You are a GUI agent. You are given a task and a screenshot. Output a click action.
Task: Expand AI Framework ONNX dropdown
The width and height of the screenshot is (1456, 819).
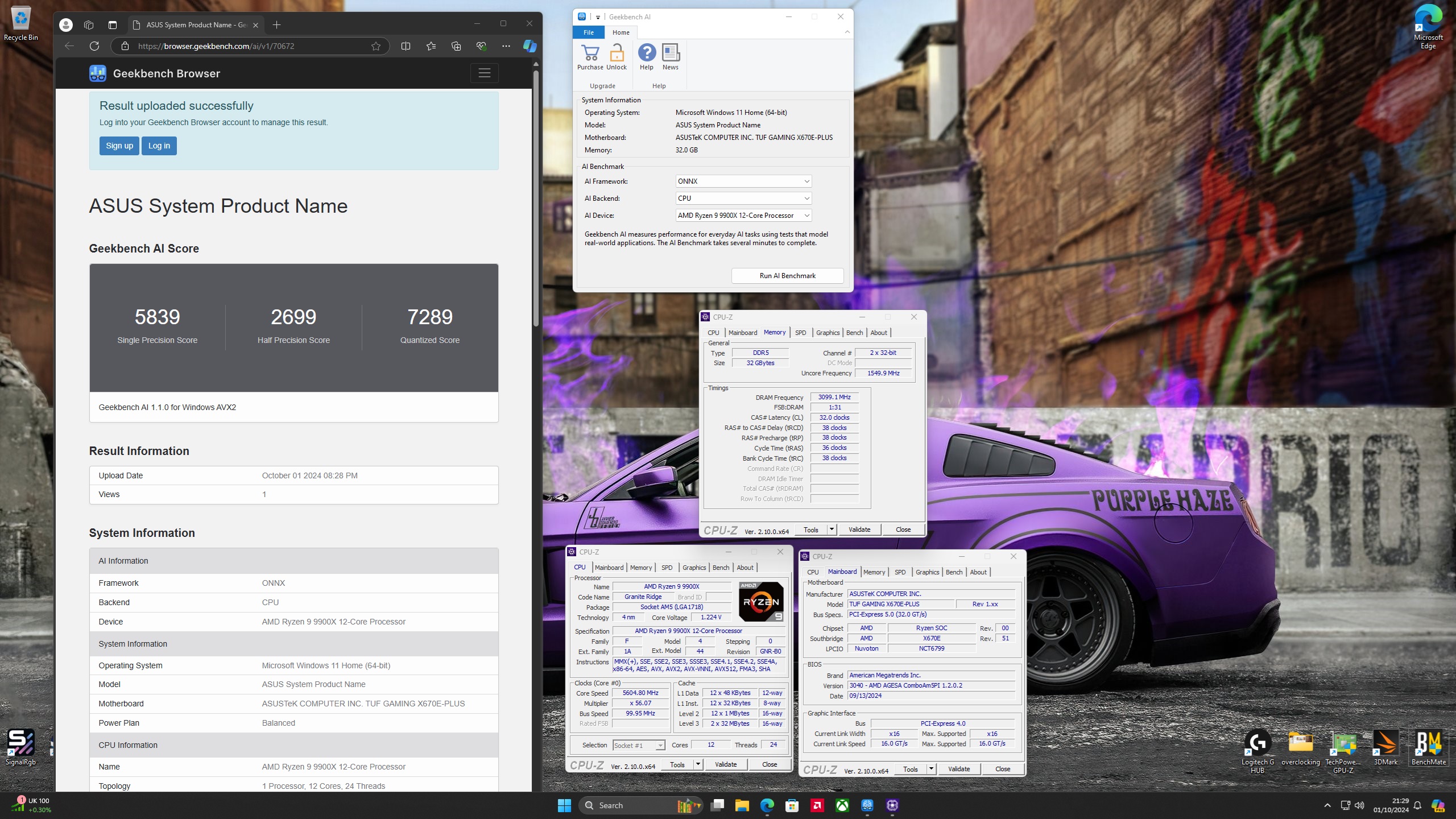[743, 181]
